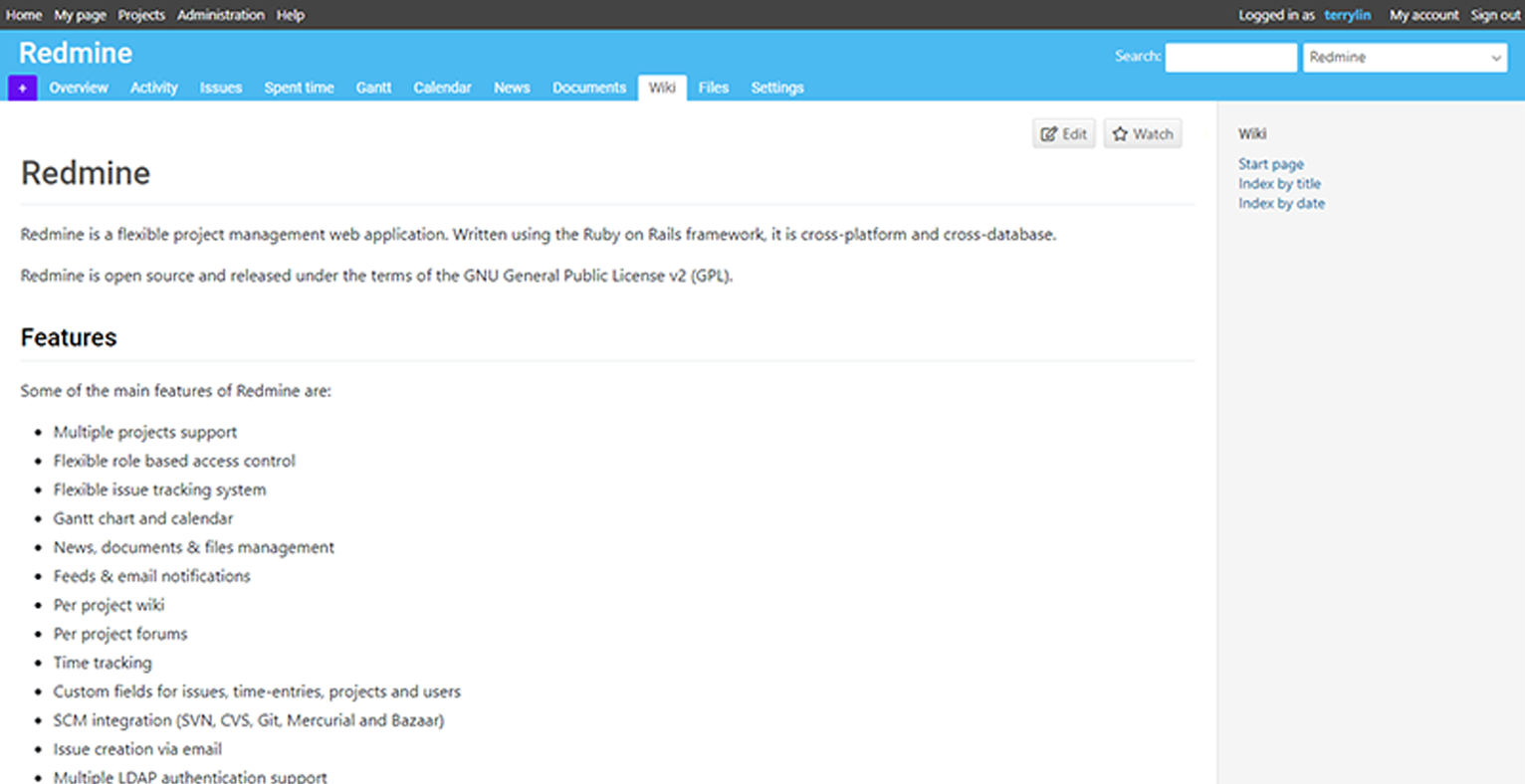
Task: Go to the Issues tab
Action: point(221,88)
